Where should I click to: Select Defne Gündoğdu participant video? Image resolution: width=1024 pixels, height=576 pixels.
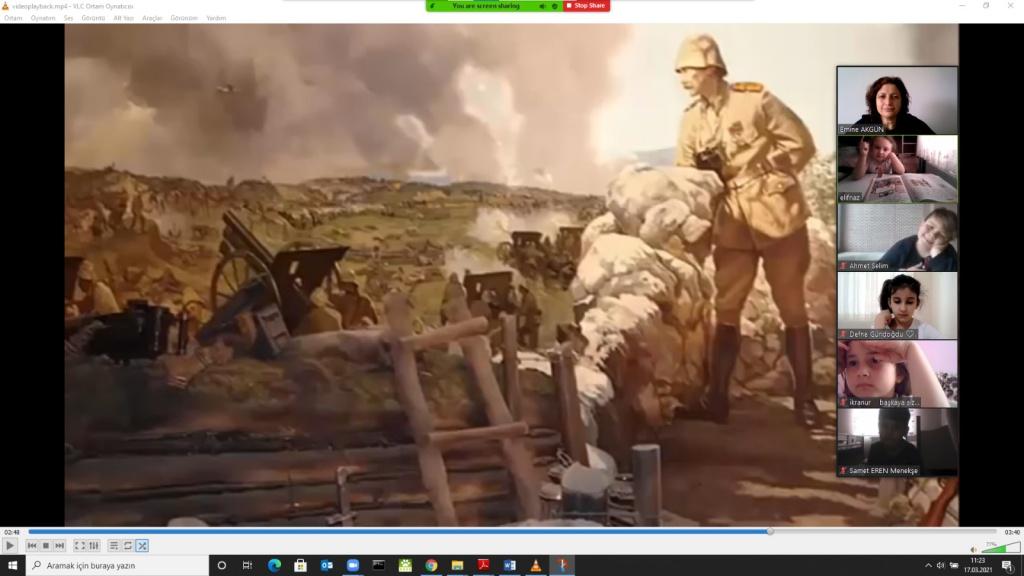coord(897,306)
